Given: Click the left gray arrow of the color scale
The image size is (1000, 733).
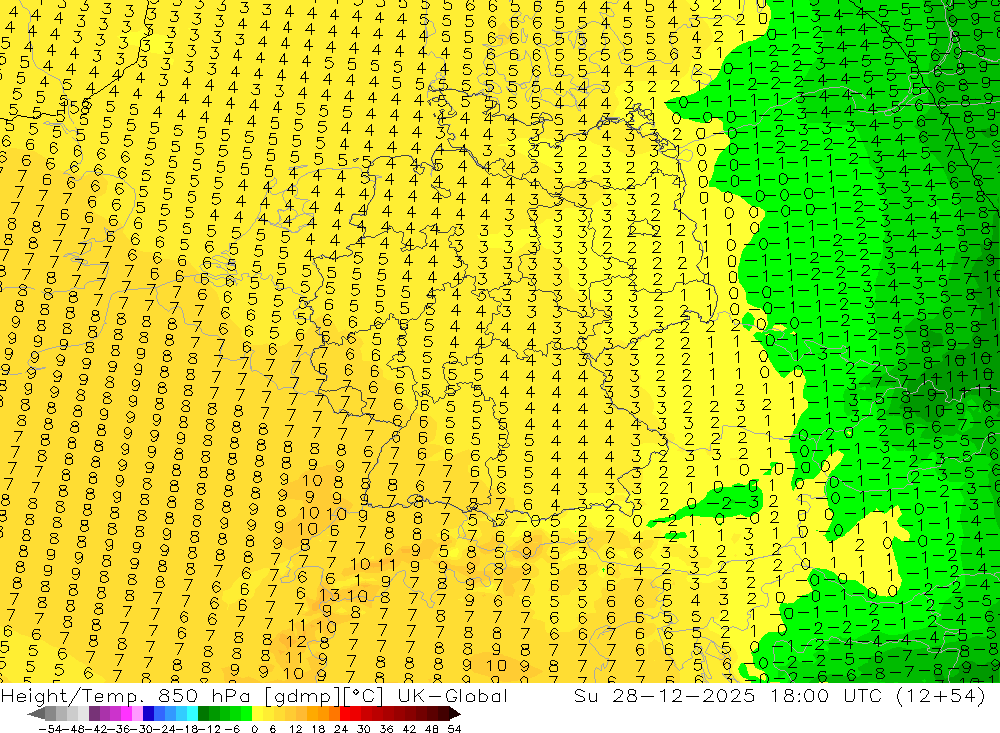Looking at the screenshot, I should (36, 714).
